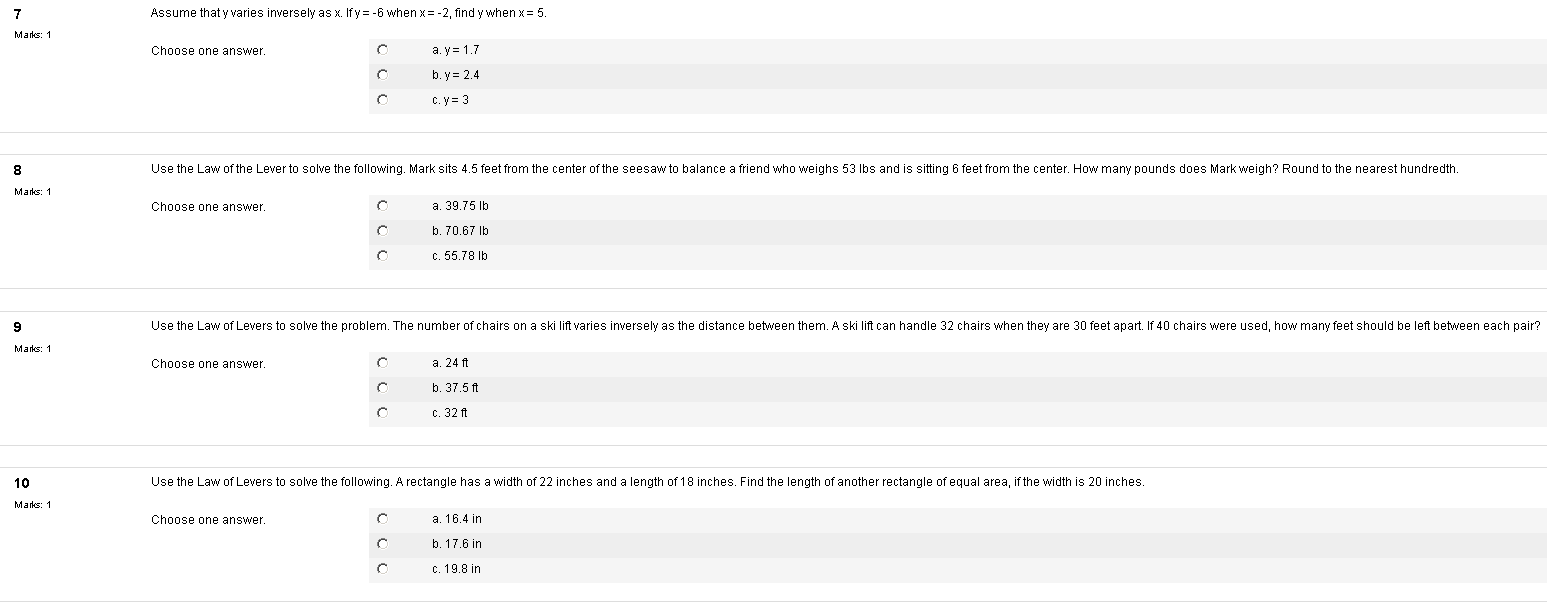Pick 24 ft for the ski lift question
Image resolution: width=1547 pixels, height=607 pixels.
click(381, 362)
